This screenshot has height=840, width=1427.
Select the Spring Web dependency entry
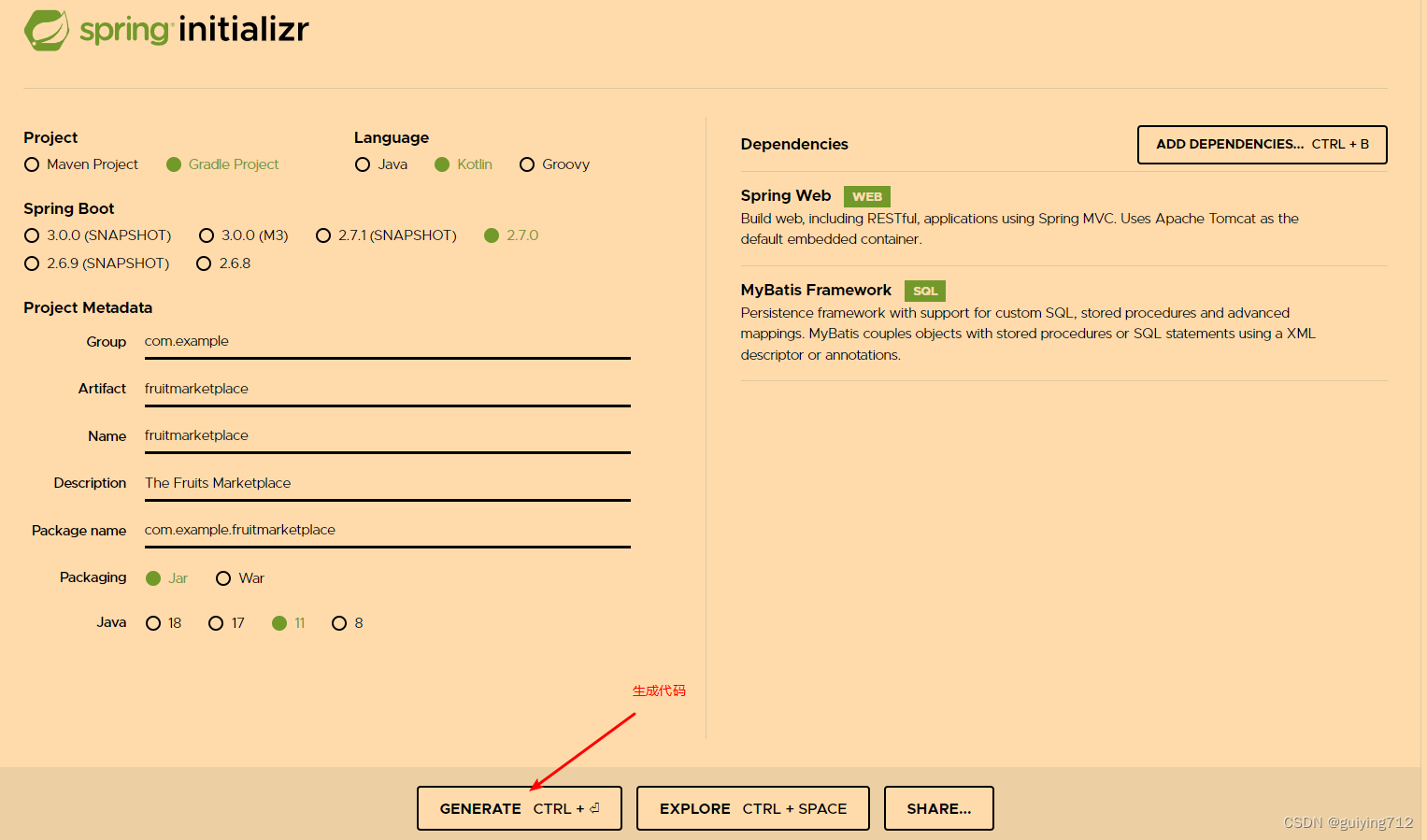[x=1063, y=218]
